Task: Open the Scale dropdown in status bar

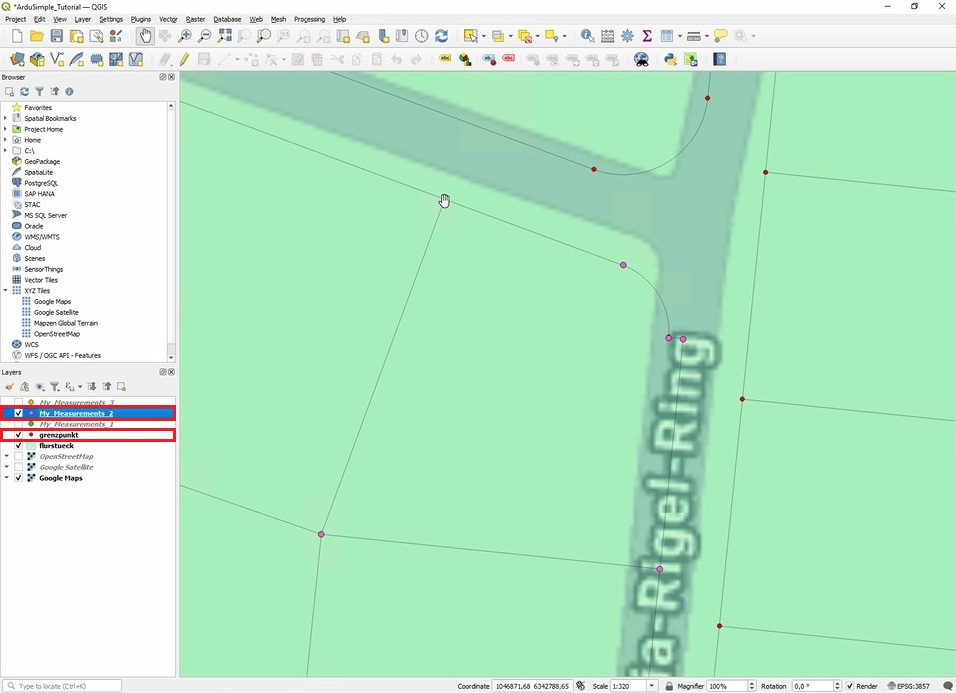Action: tap(652, 686)
